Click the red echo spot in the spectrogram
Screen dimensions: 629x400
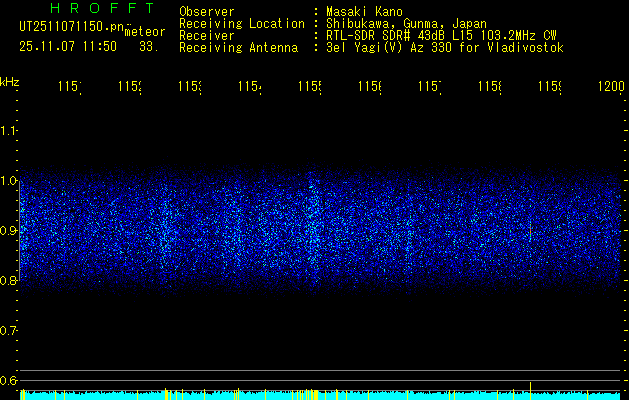(530, 231)
